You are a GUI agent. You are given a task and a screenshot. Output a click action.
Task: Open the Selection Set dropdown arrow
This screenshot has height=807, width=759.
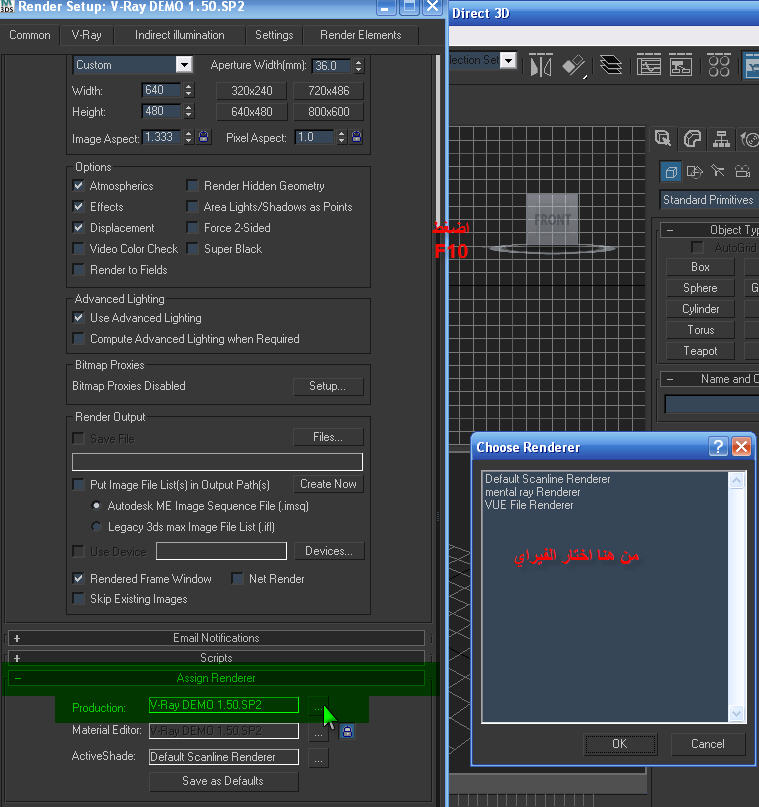tap(508, 61)
